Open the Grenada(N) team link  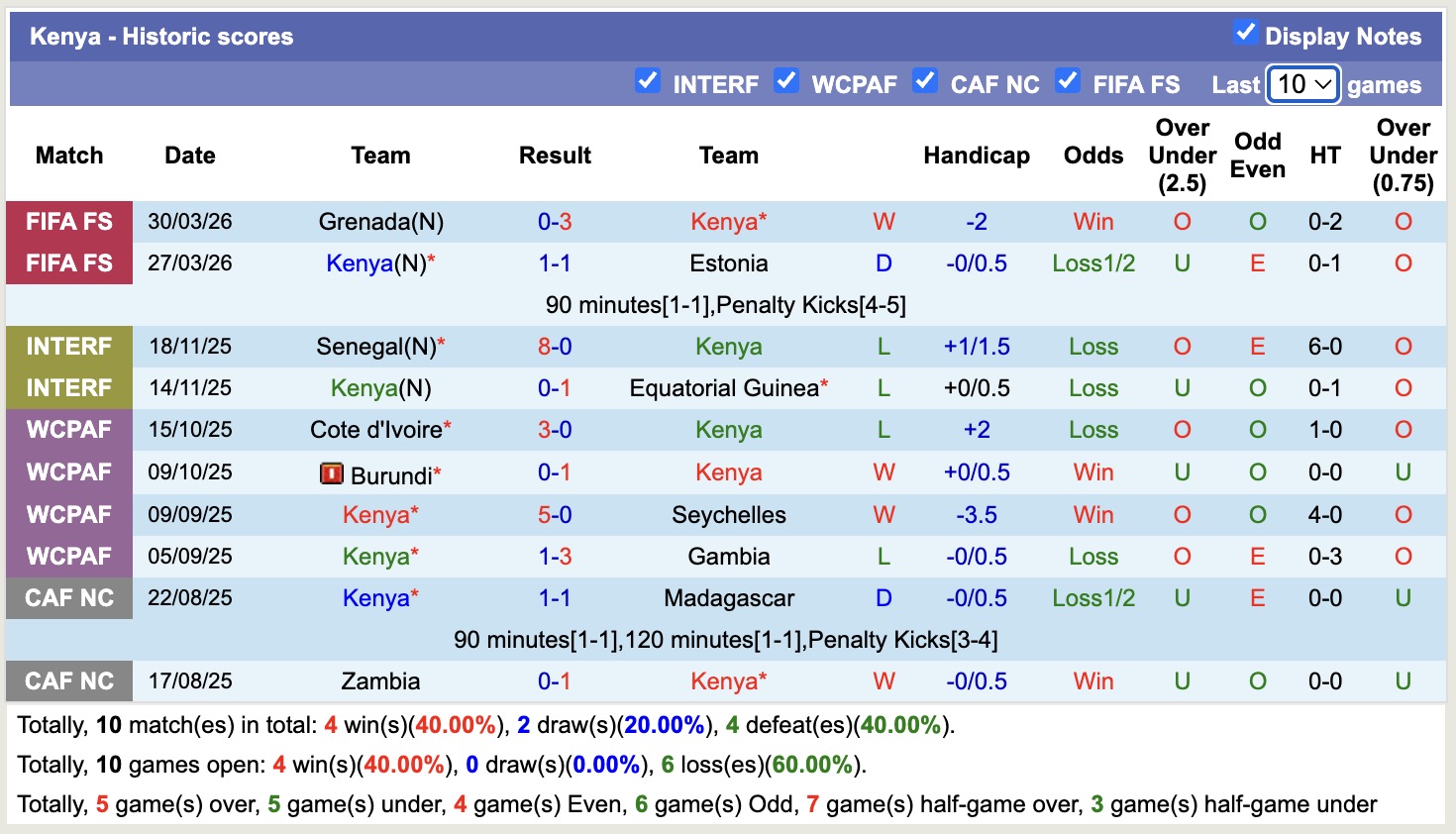click(x=380, y=222)
